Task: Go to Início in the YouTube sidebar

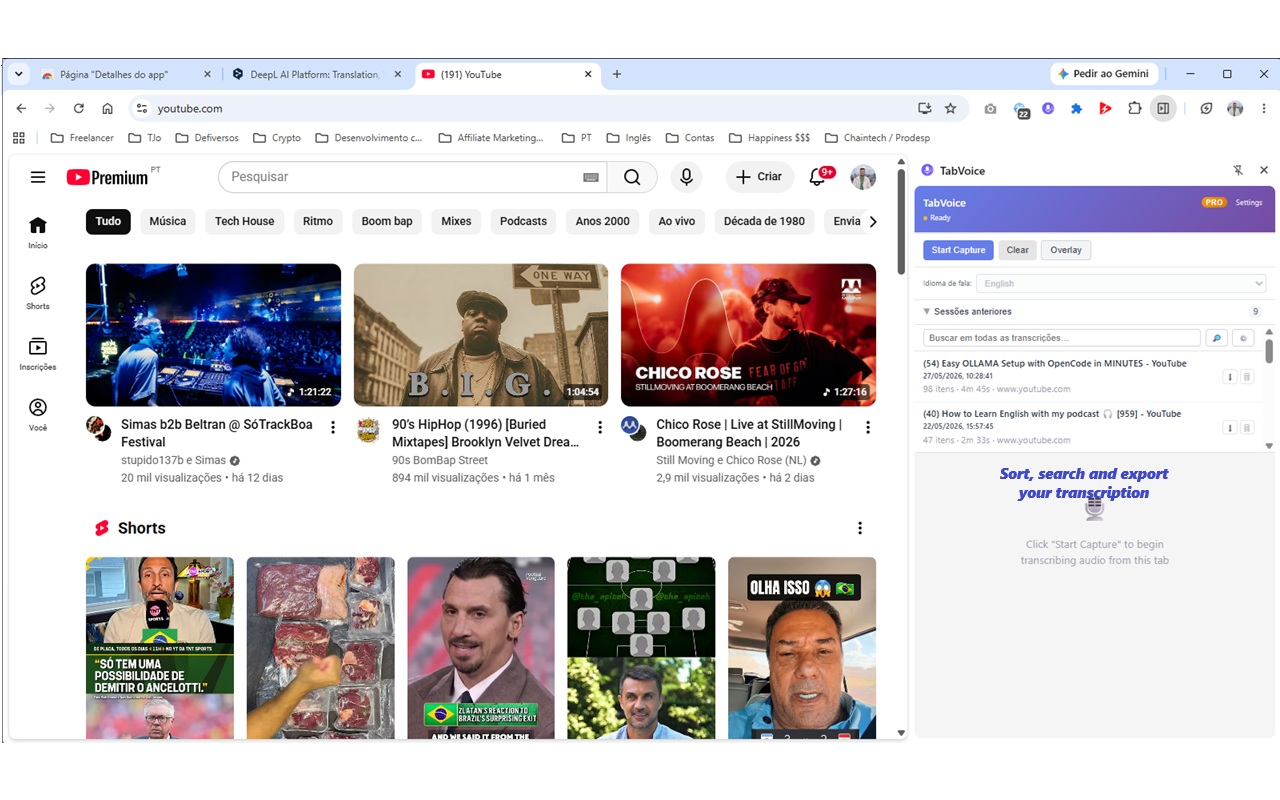Action: pos(38,232)
